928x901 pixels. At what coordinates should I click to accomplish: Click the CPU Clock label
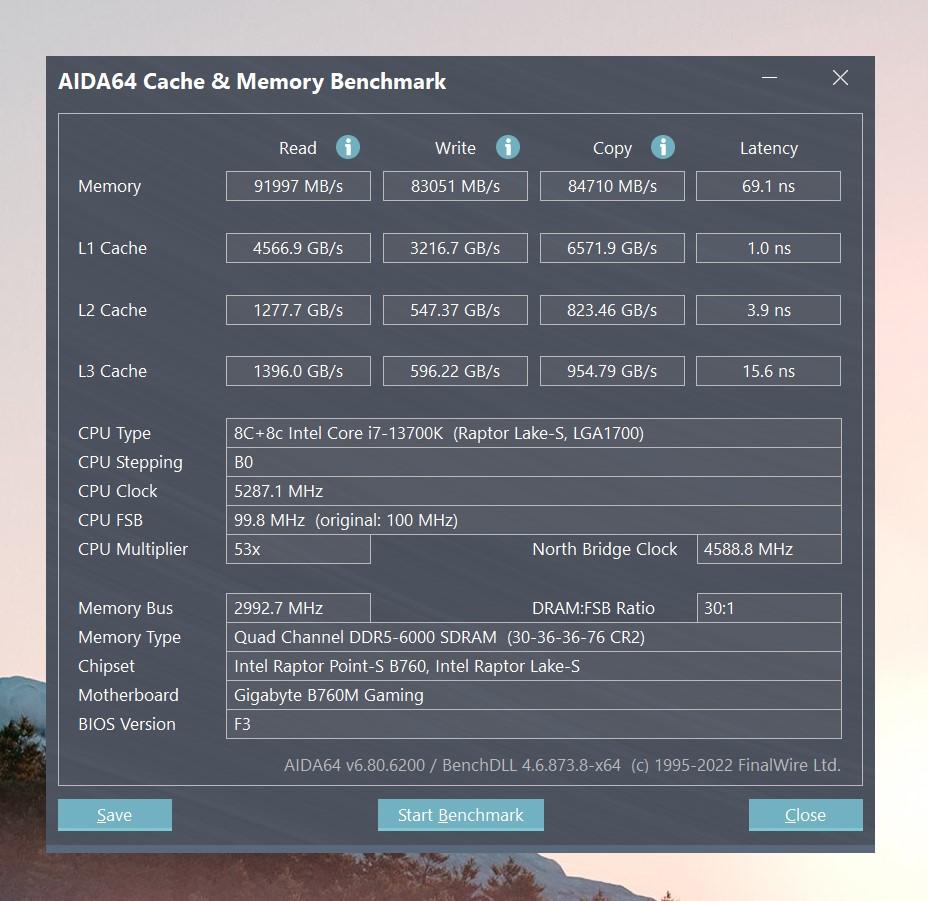(118, 491)
